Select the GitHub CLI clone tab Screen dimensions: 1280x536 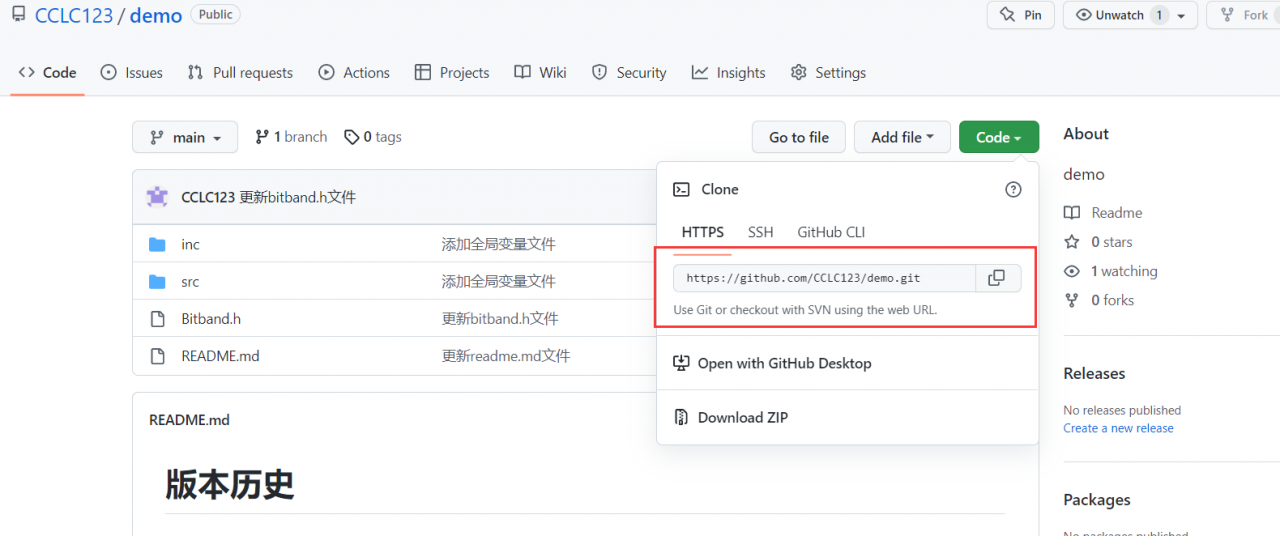[831, 232]
